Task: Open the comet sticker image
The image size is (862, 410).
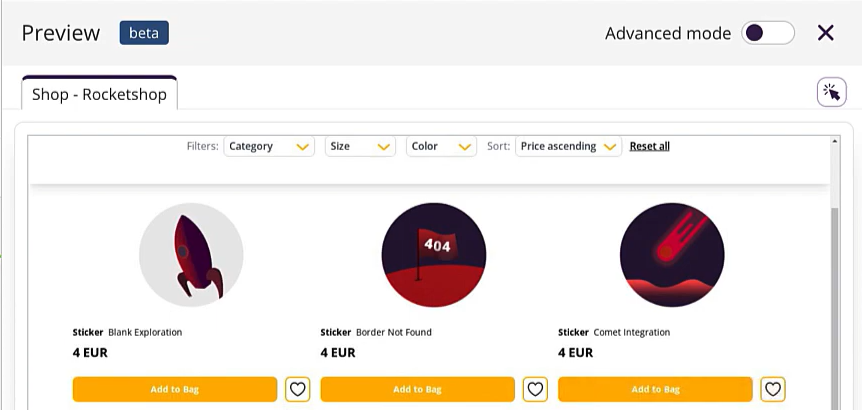Action: 672,255
